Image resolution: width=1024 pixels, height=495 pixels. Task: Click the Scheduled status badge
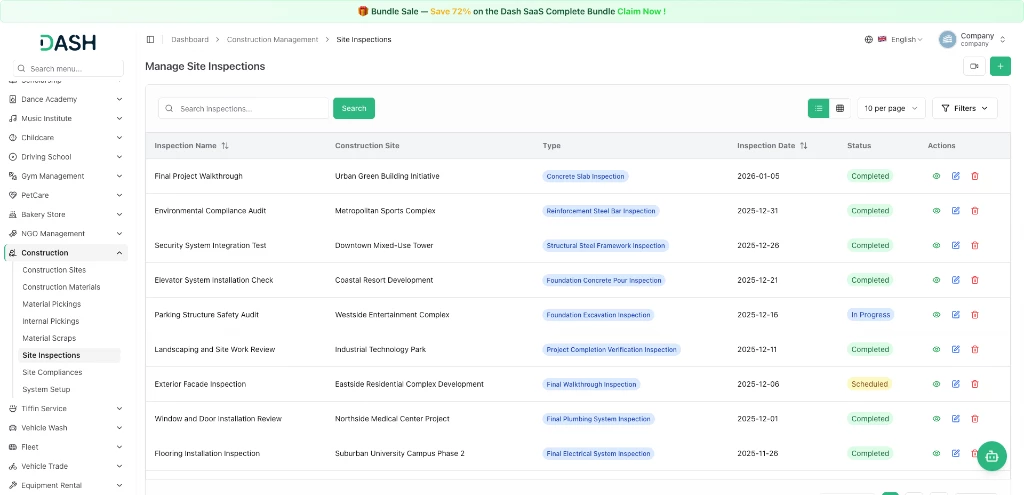click(869, 384)
